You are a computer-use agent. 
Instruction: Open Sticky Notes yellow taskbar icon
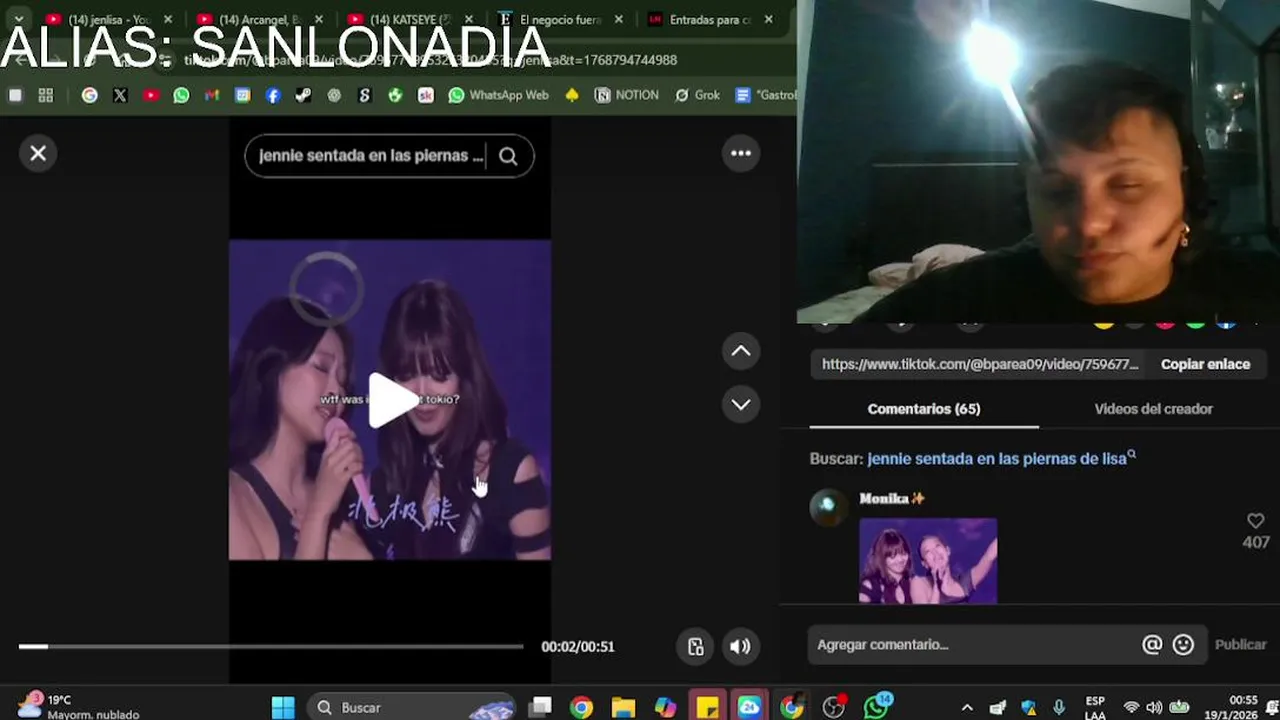(707, 708)
